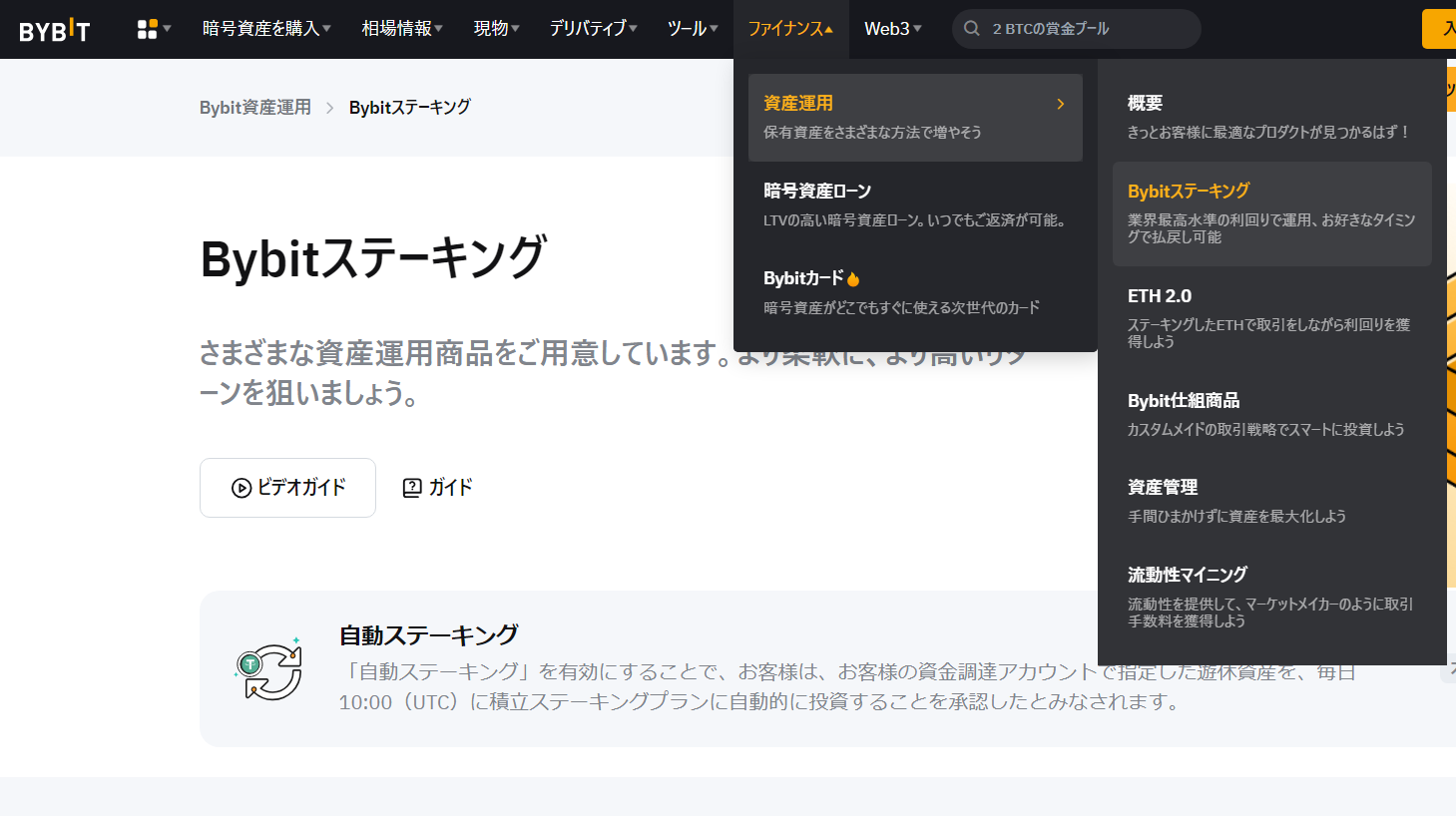Click ETH 2.0 in the finance submenu
Image resolution: width=1456 pixels, height=816 pixels.
click(x=1160, y=296)
